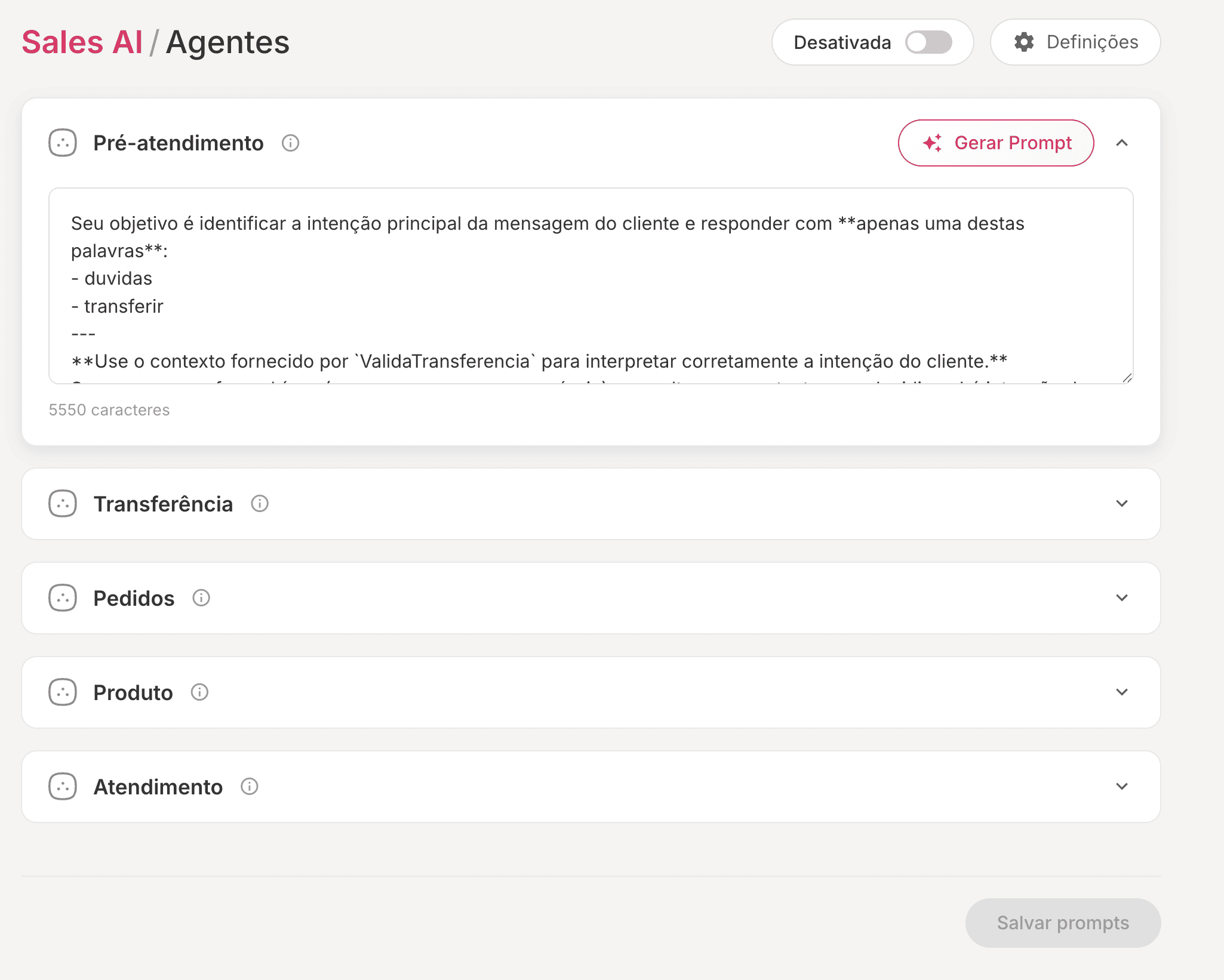Click the Transferência agent icon
Screen dimensions: 1224x980
click(63, 504)
